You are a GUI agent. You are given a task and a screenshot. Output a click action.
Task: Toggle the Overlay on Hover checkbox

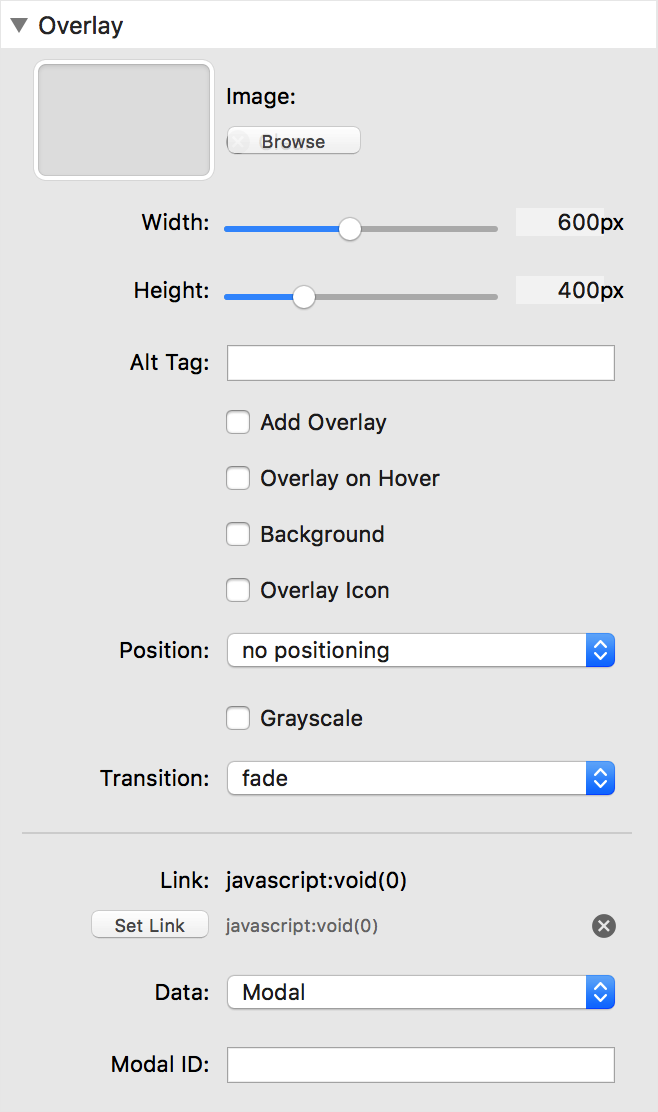click(238, 478)
